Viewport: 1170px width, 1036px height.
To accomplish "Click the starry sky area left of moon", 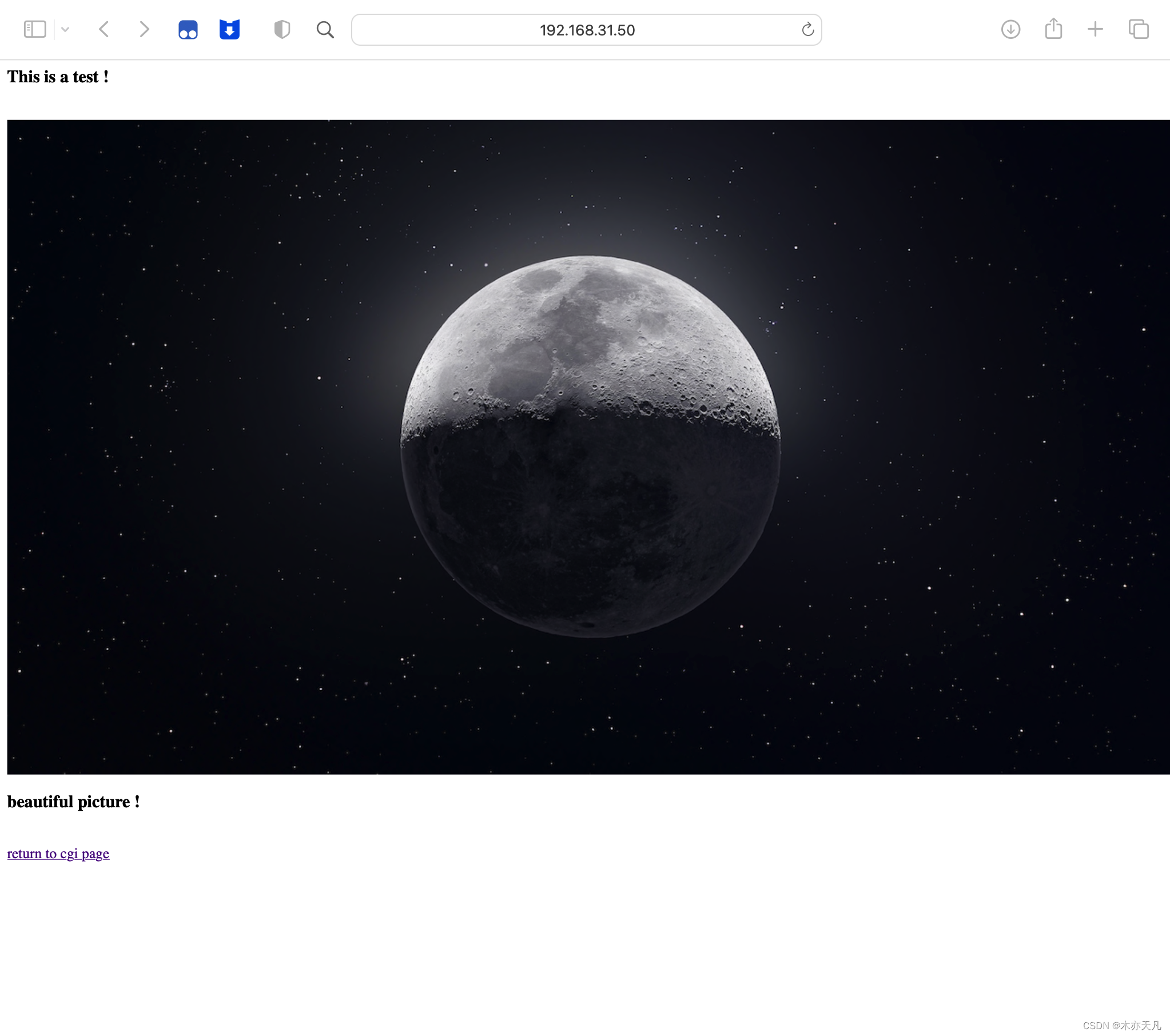I will pos(200,447).
